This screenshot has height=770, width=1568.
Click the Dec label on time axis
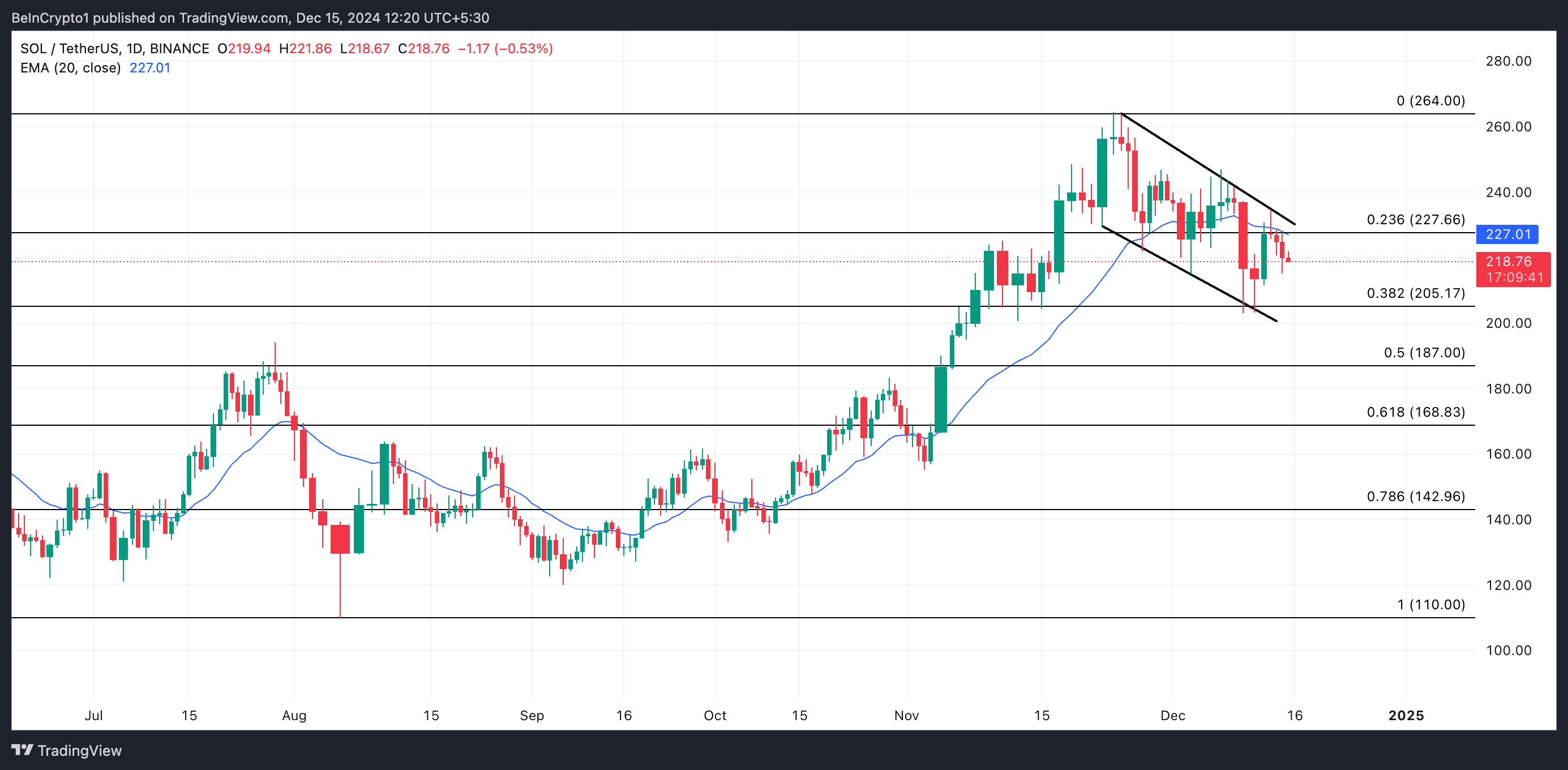(x=1172, y=716)
